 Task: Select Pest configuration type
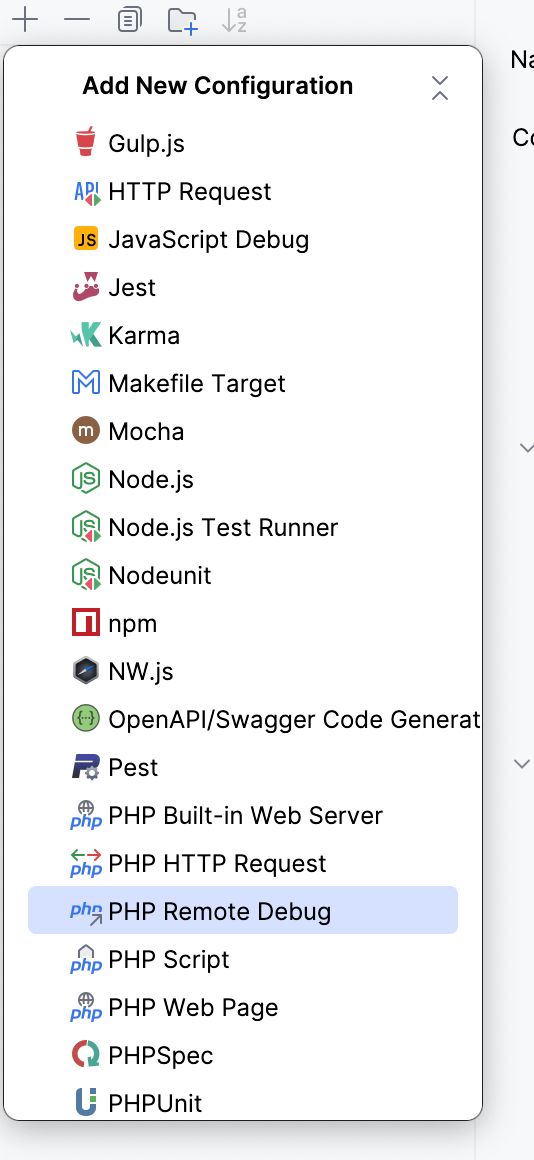[243, 767]
